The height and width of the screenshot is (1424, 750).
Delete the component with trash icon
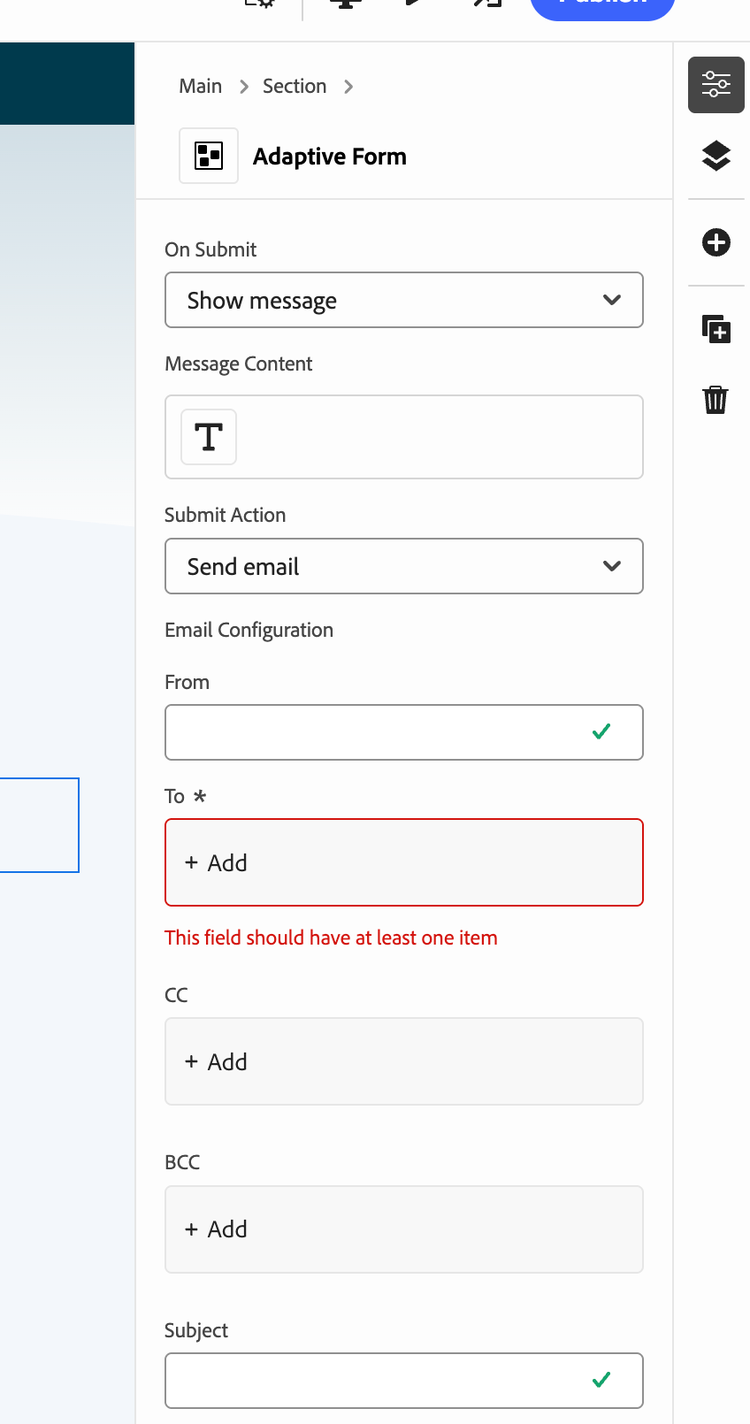716,399
